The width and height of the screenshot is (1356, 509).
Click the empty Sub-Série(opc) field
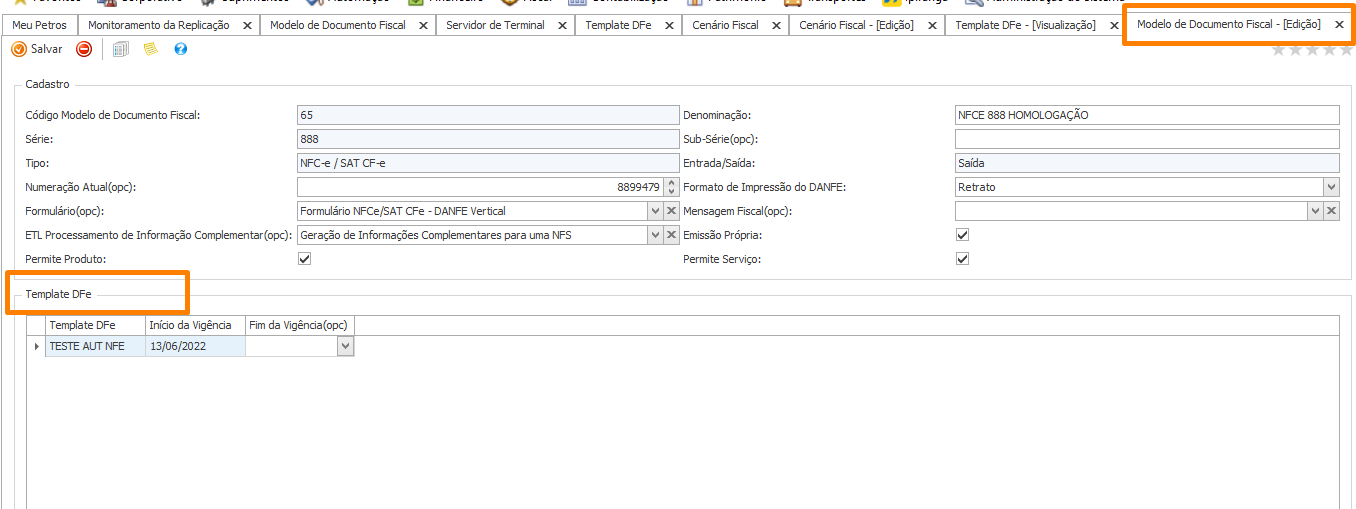1147,139
